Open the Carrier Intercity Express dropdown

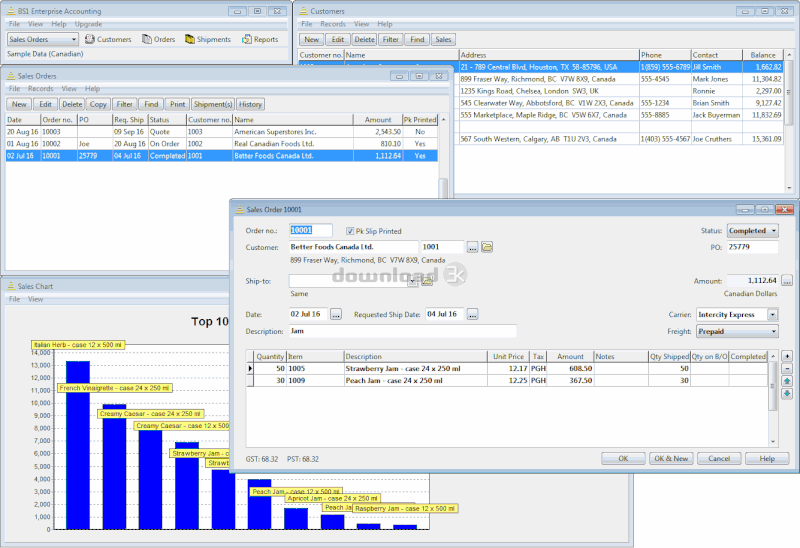[x=737, y=315]
